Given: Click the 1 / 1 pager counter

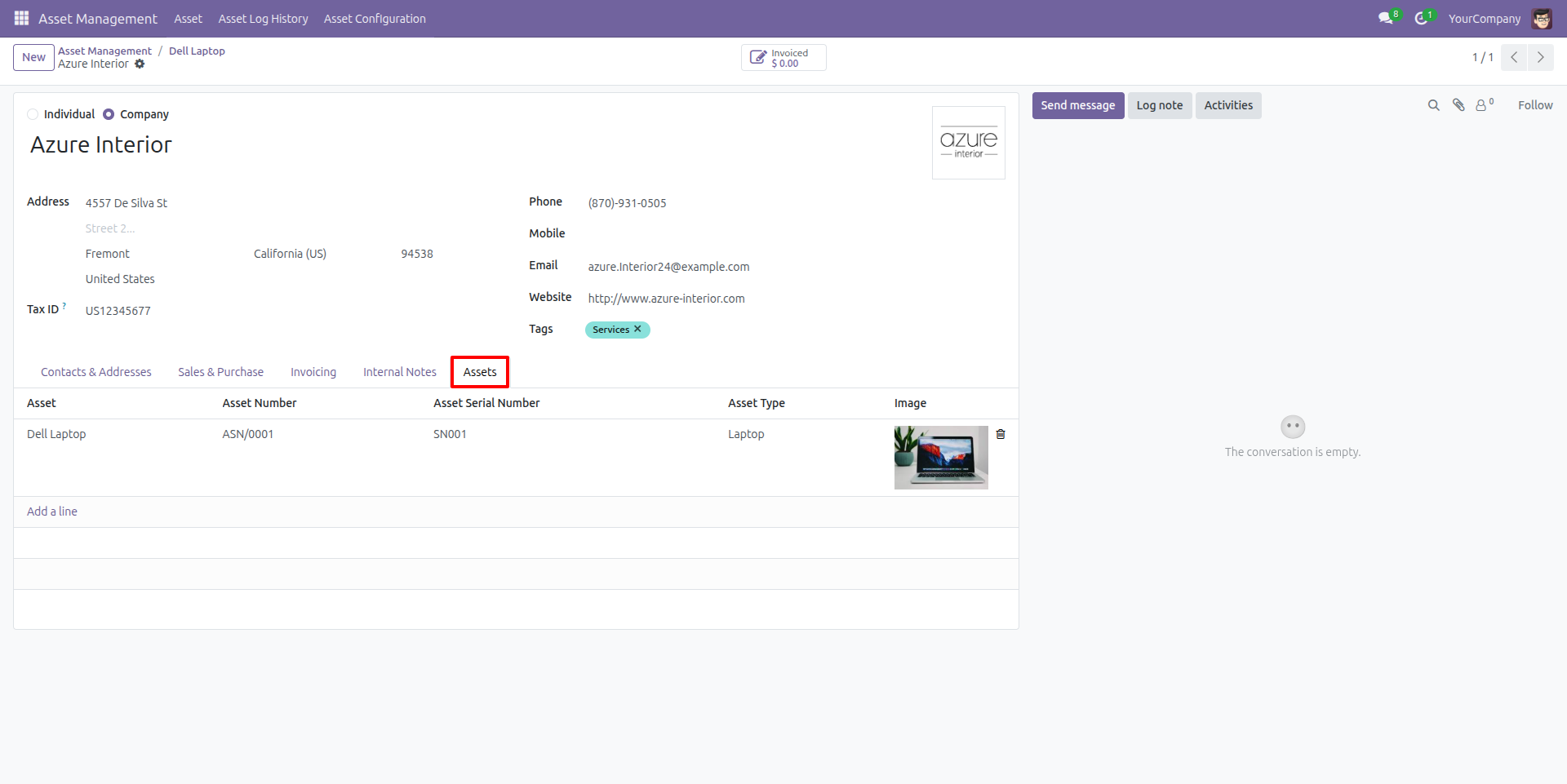Looking at the screenshot, I should click(x=1482, y=57).
